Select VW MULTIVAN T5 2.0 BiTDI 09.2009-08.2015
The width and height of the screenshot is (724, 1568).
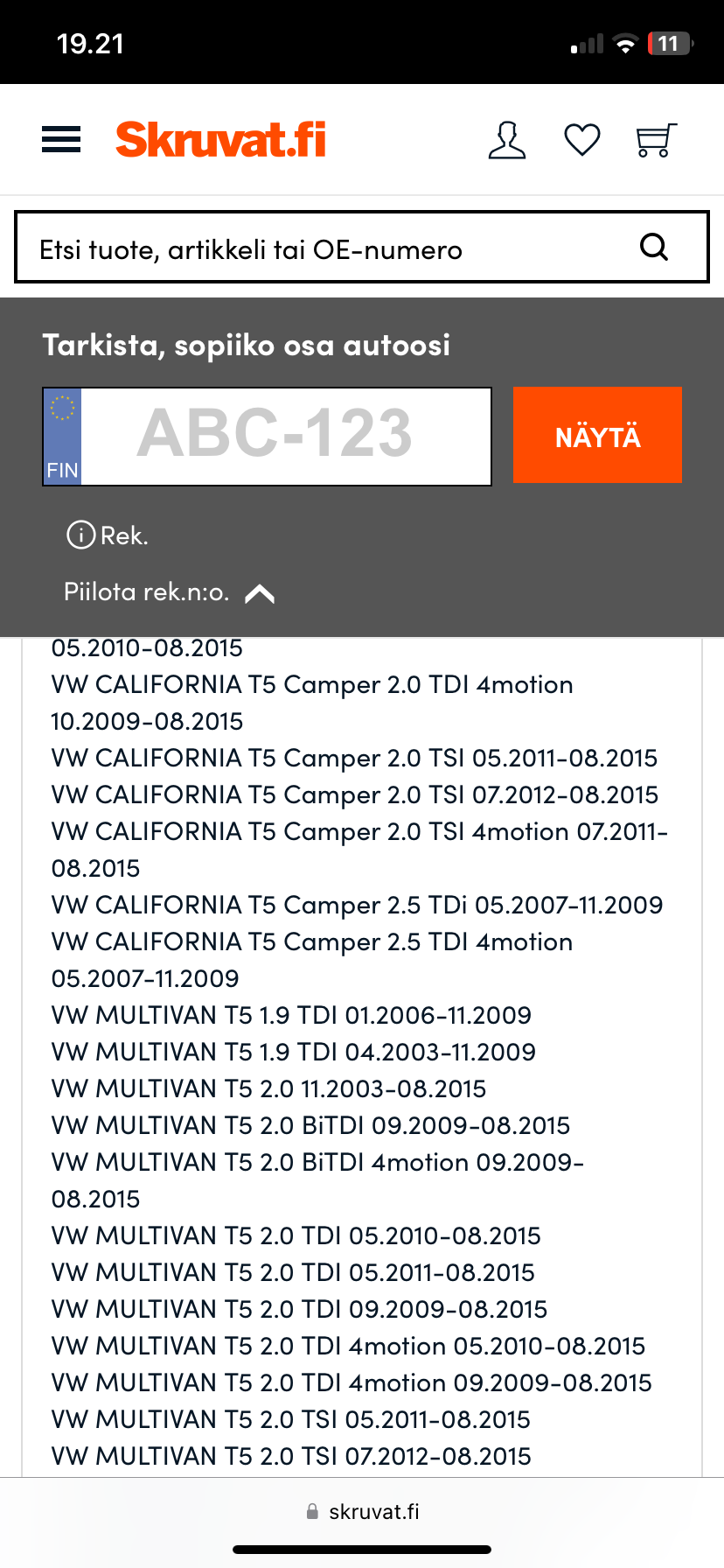click(310, 1125)
